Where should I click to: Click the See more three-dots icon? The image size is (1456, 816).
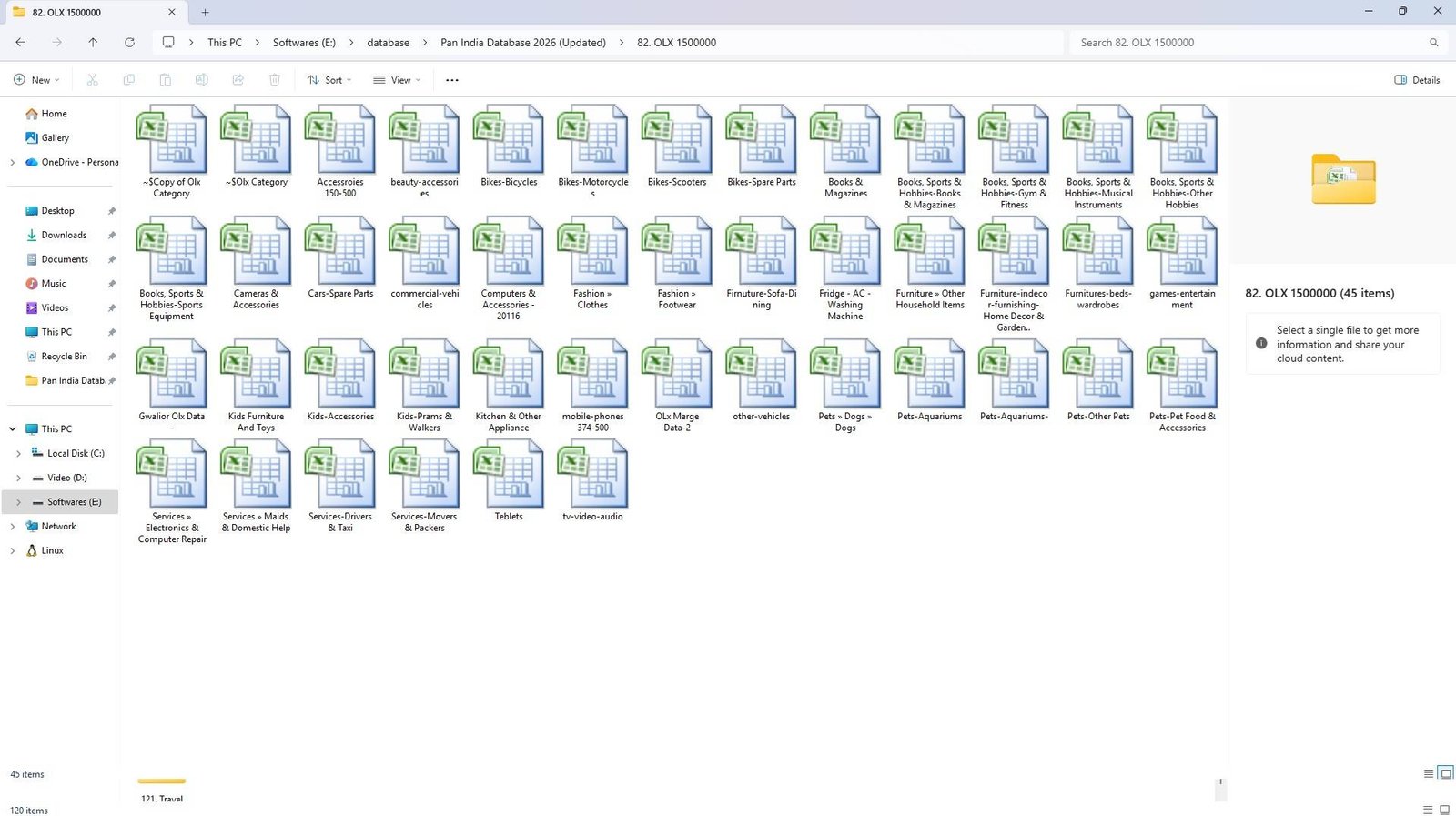pos(451,80)
